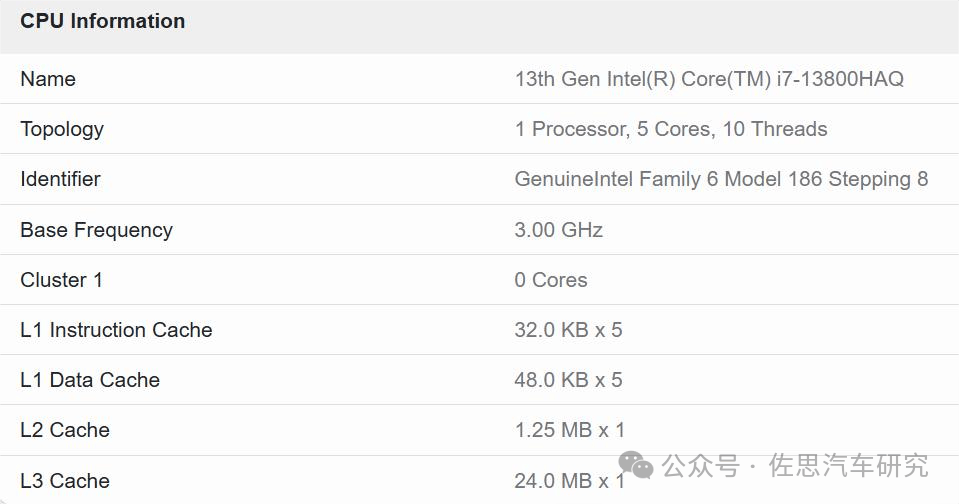The width and height of the screenshot is (959, 504).
Task: Select the L1 Instruction Cache label
Action: point(116,330)
